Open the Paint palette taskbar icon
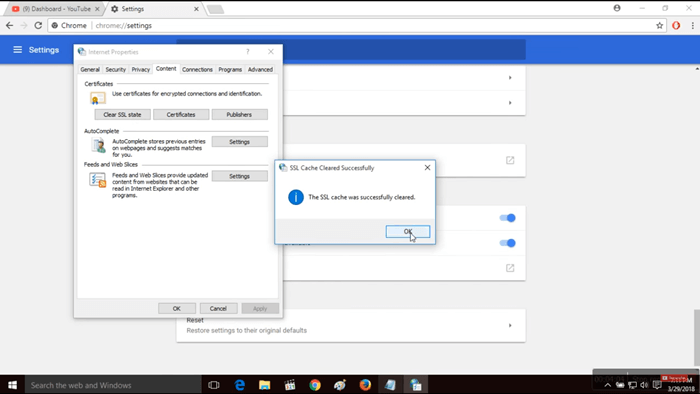The height and width of the screenshot is (394, 700). 340,385
